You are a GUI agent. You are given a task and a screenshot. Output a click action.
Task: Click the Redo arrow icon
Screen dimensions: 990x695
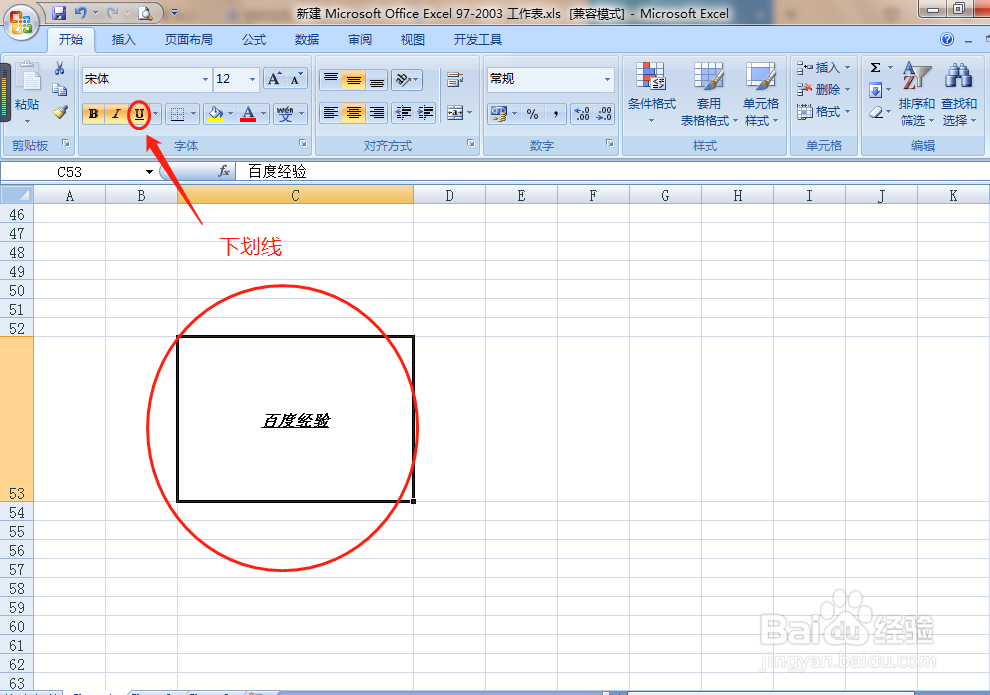(112, 13)
